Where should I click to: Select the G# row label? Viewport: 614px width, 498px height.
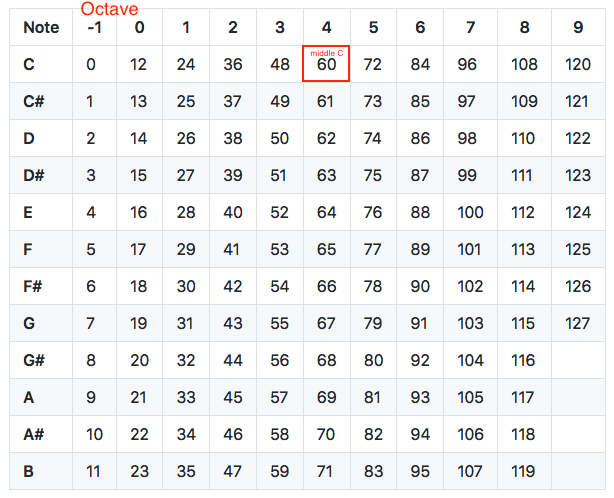tap(37, 360)
